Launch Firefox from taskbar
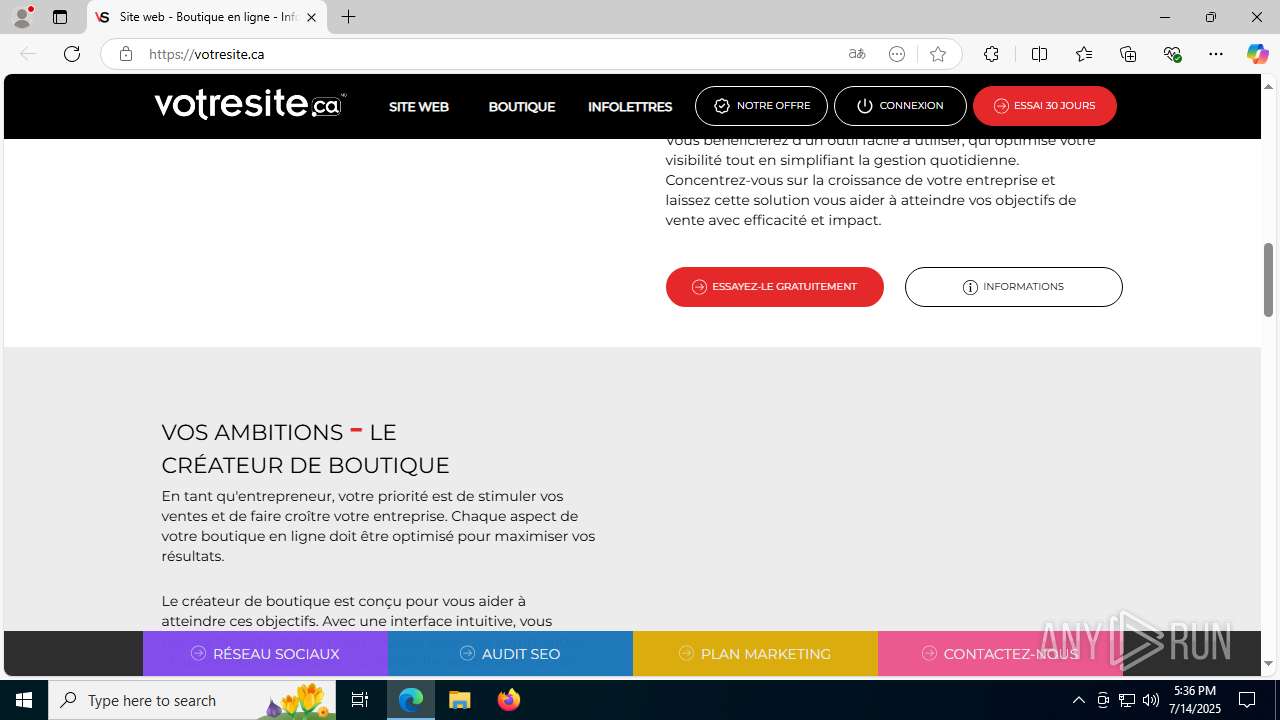Viewport: 1280px width, 720px height. (x=508, y=700)
